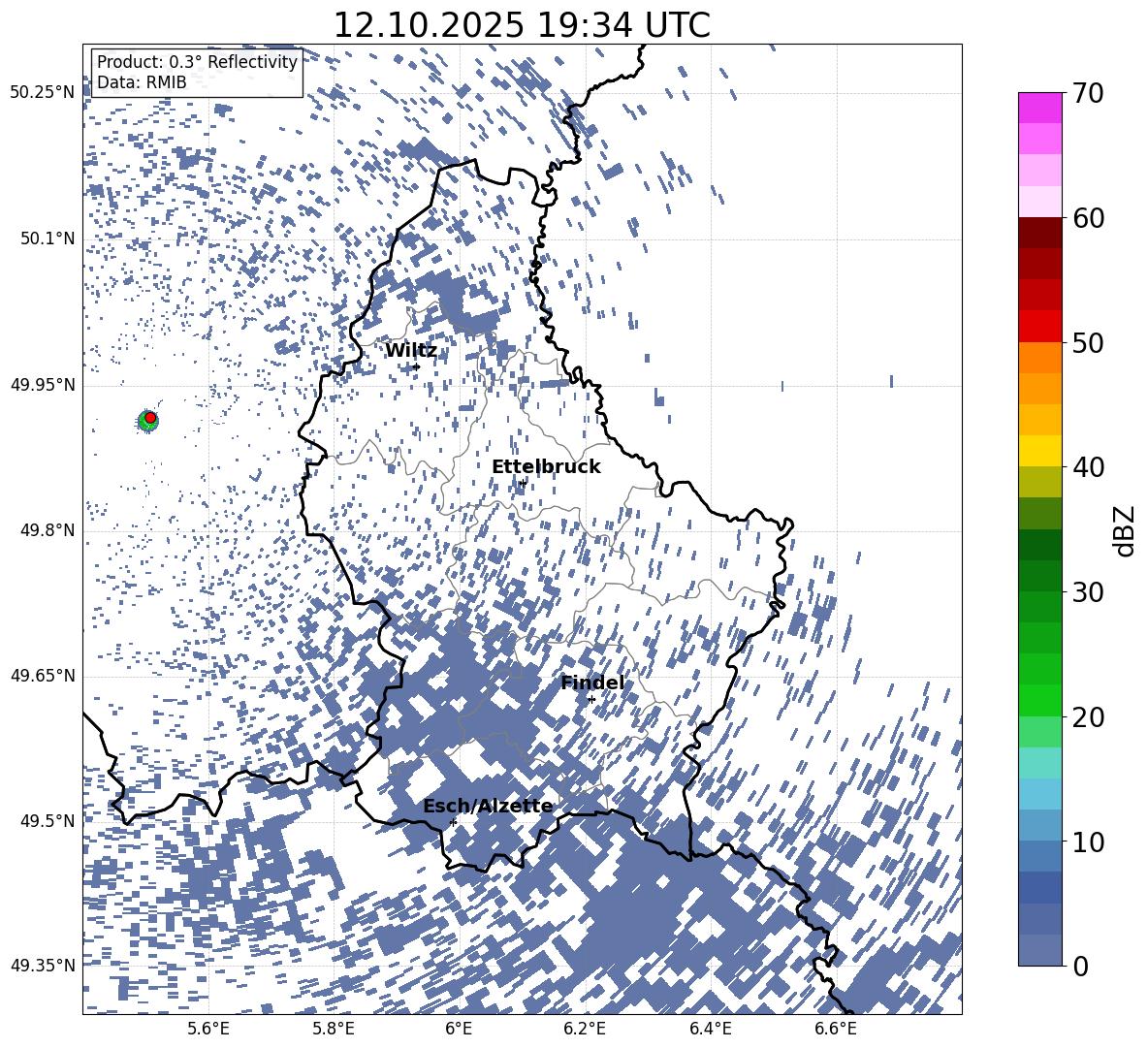The width and height of the screenshot is (1148, 1048).
Task: Click the Findel location cross marker
Action: click(x=591, y=700)
